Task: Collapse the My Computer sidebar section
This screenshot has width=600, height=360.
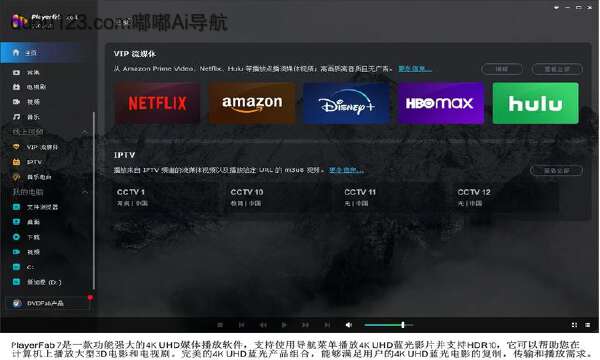Action: pyautogui.click(x=85, y=192)
